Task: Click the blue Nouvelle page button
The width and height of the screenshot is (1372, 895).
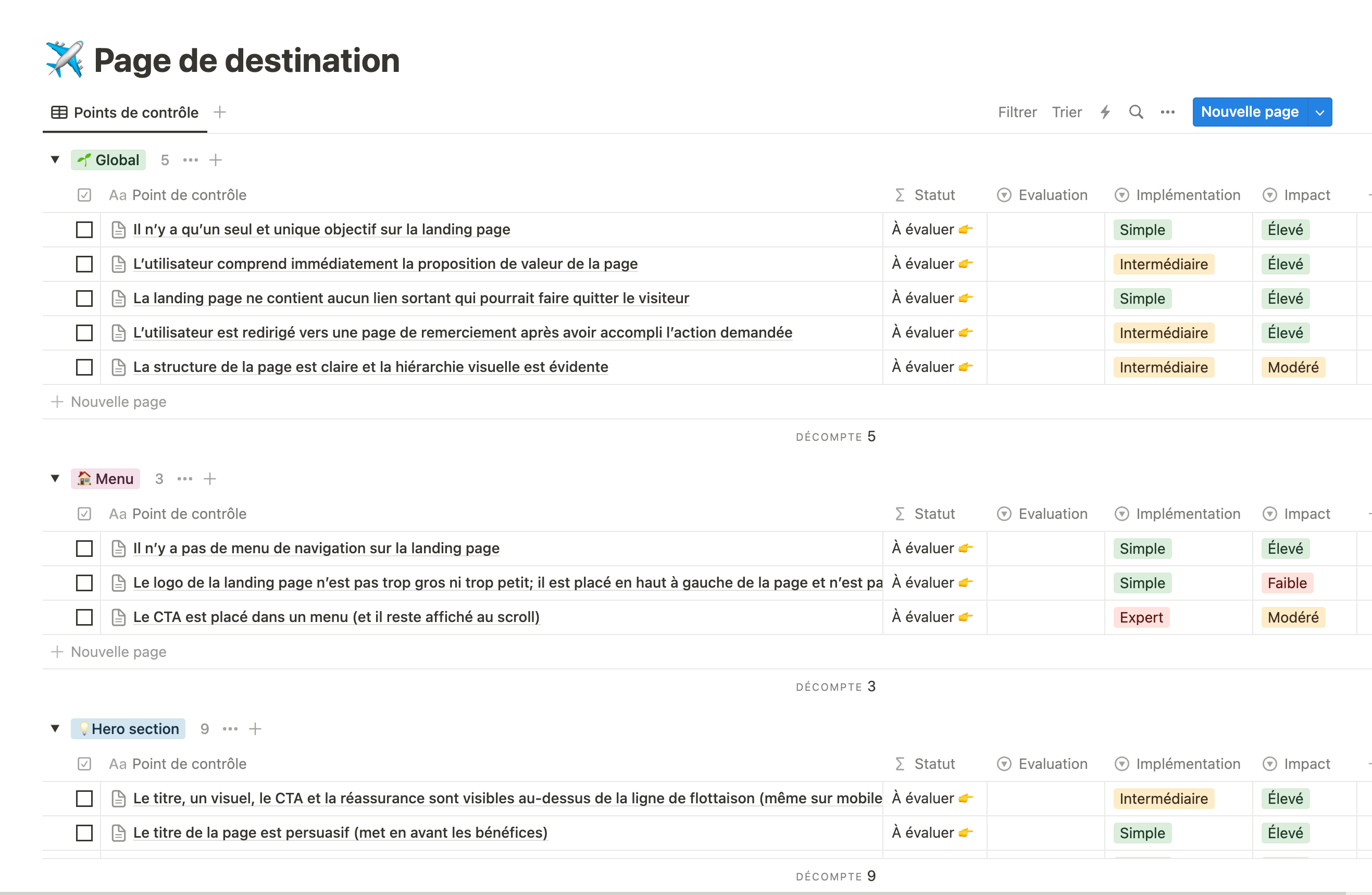Action: click(x=1249, y=112)
